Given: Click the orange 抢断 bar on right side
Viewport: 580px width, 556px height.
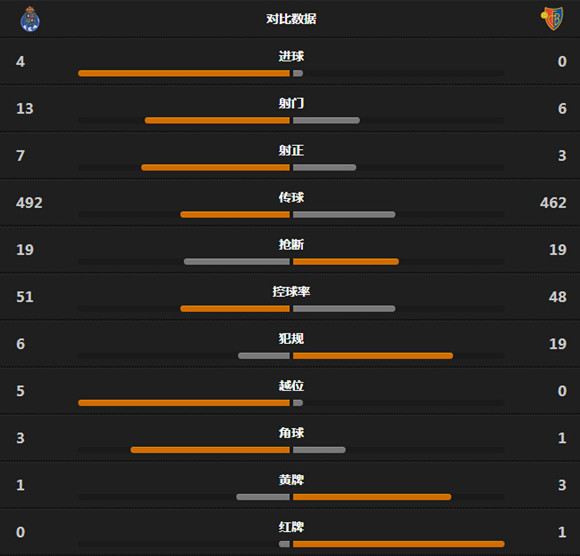Looking at the screenshot, I should [x=346, y=262].
